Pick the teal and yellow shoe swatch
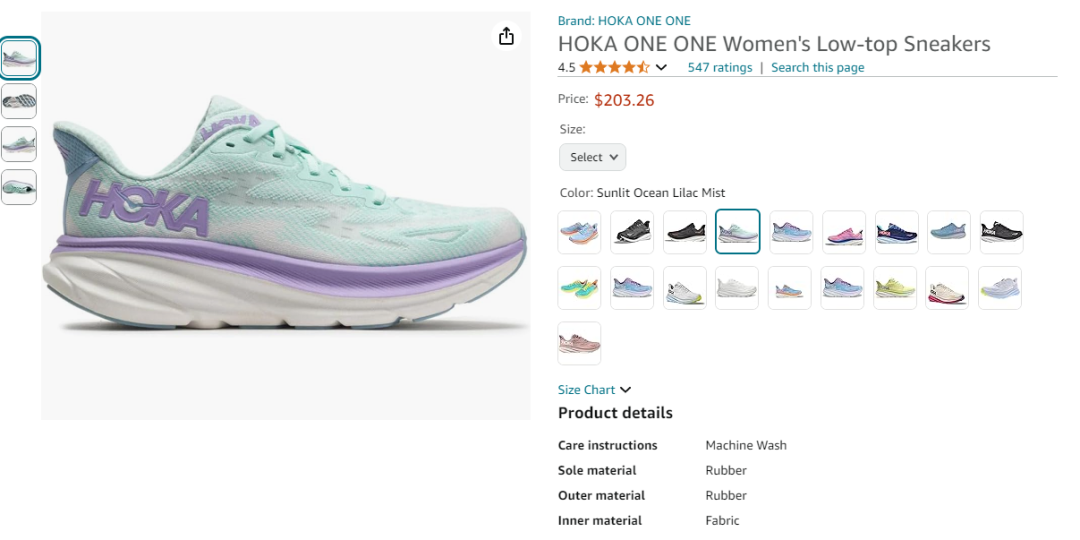The height and width of the screenshot is (540, 1080). pyautogui.click(x=579, y=288)
